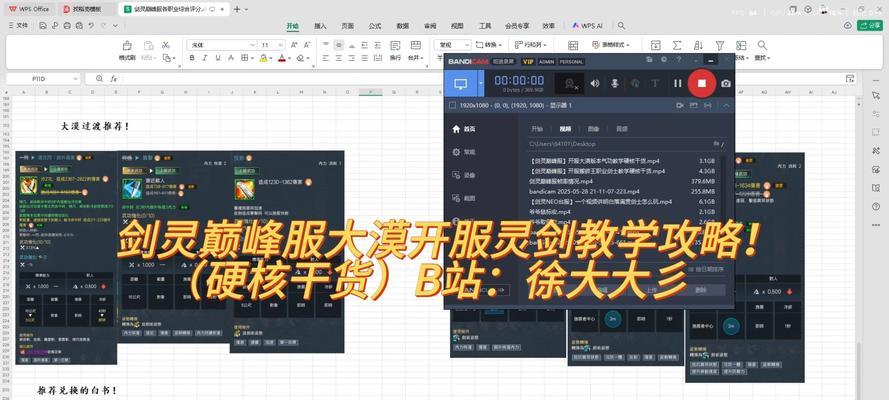Toggle Underline formatting
The height and width of the screenshot is (400, 889).
tap(218, 58)
